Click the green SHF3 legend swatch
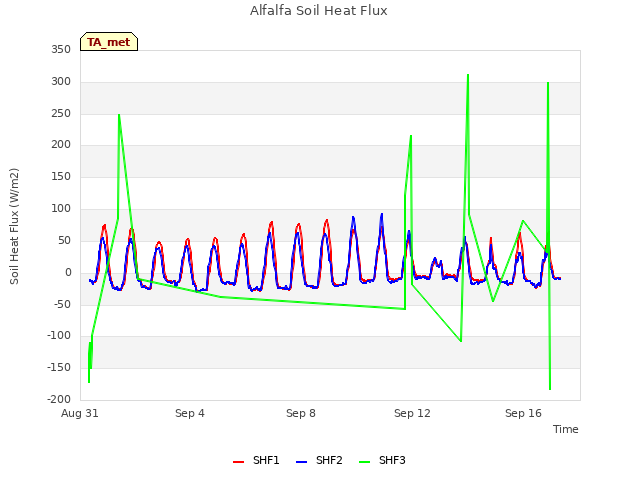Image resolution: width=640 pixels, height=480 pixels. click(x=364, y=462)
